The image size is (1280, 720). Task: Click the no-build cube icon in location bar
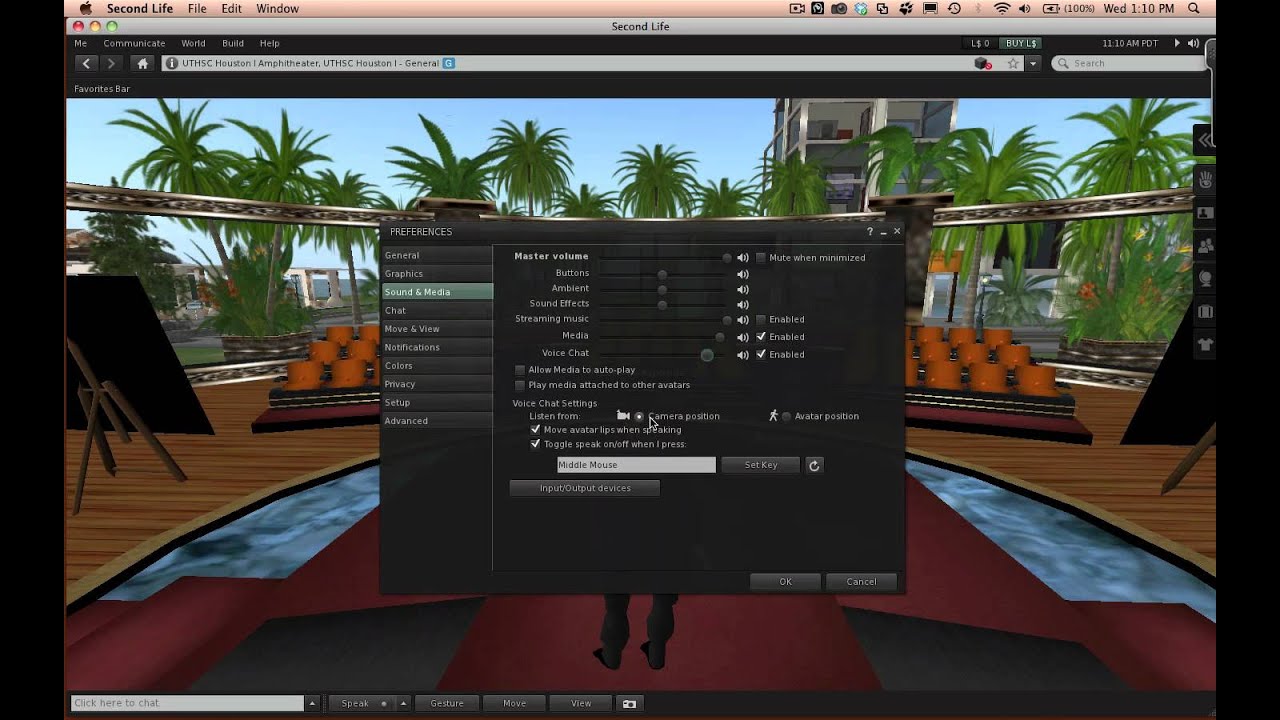(x=983, y=63)
